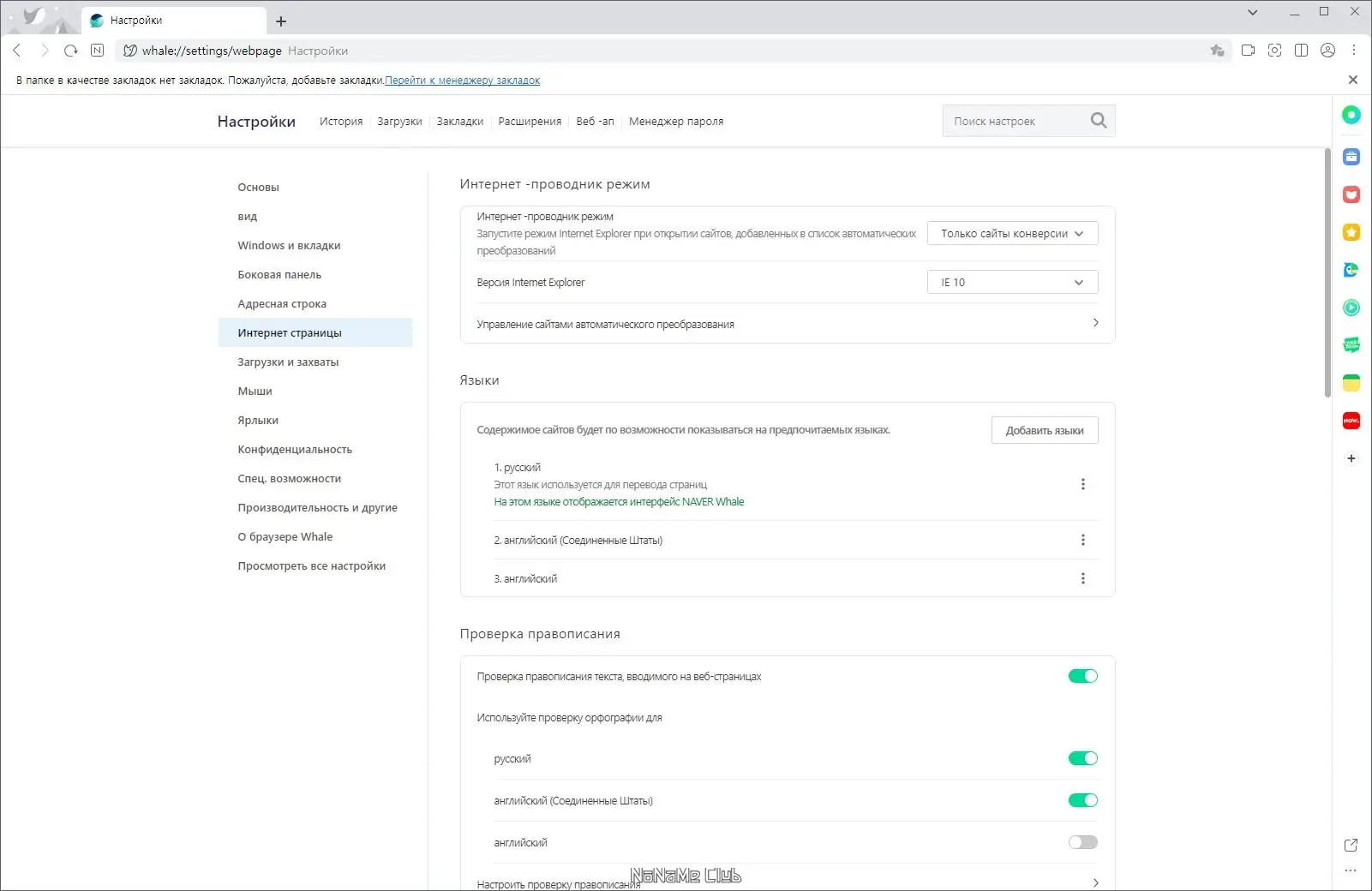
Task: Open the Webtoon sidebar app
Action: 1351,345
